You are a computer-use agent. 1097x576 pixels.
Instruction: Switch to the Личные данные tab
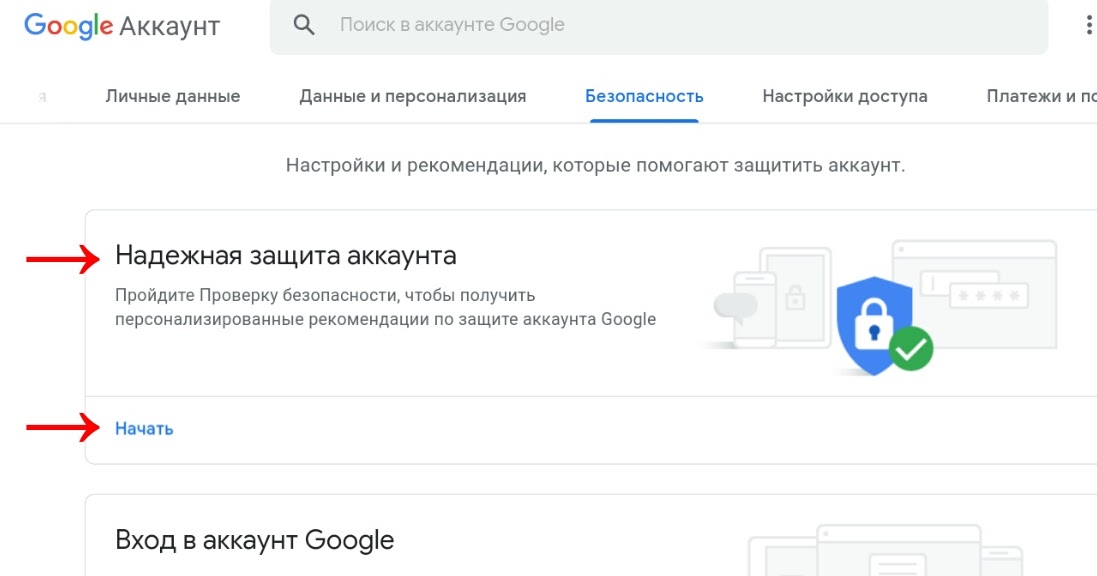coord(172,95)
